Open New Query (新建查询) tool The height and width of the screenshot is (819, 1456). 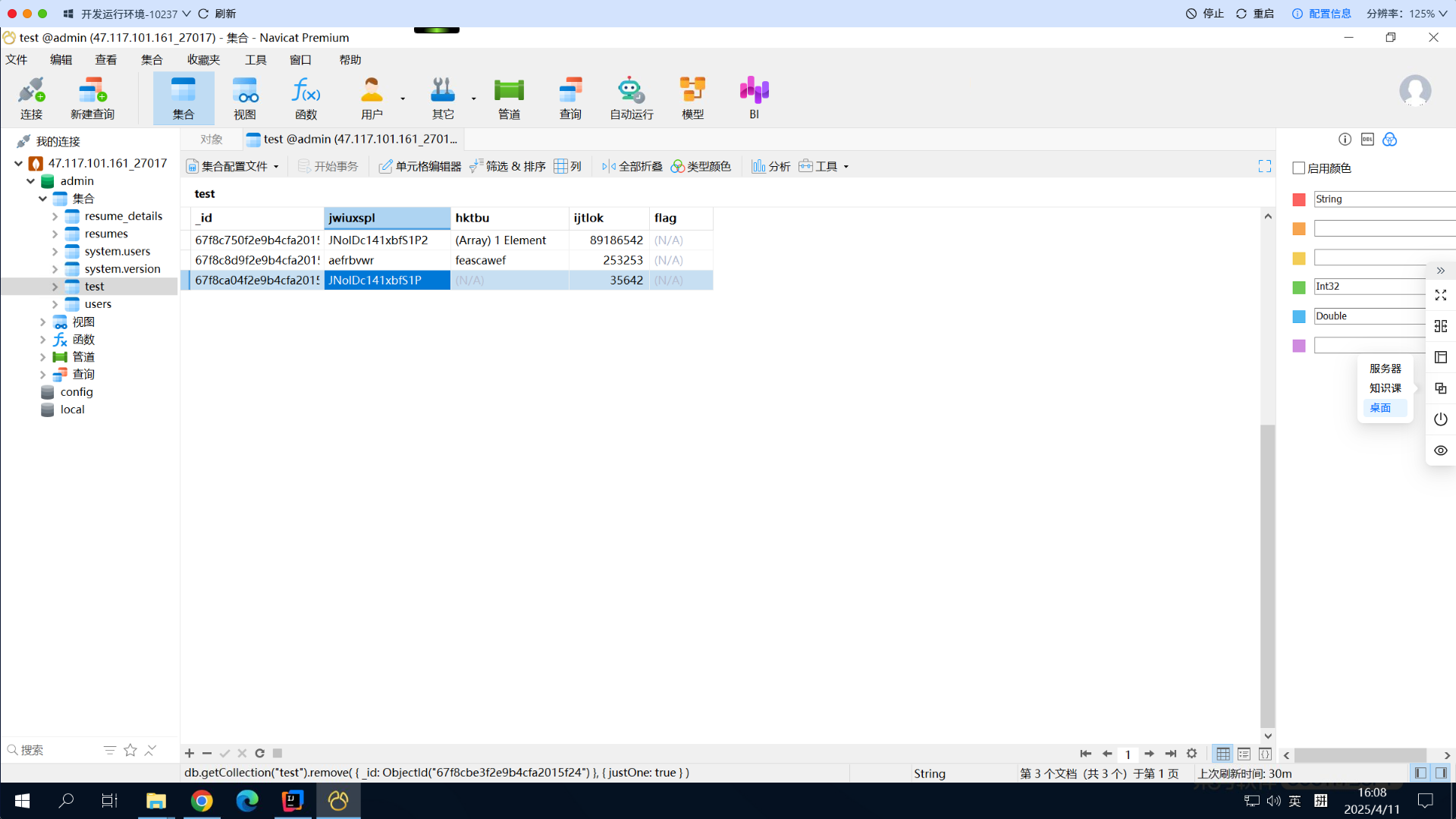coord(93,99)
